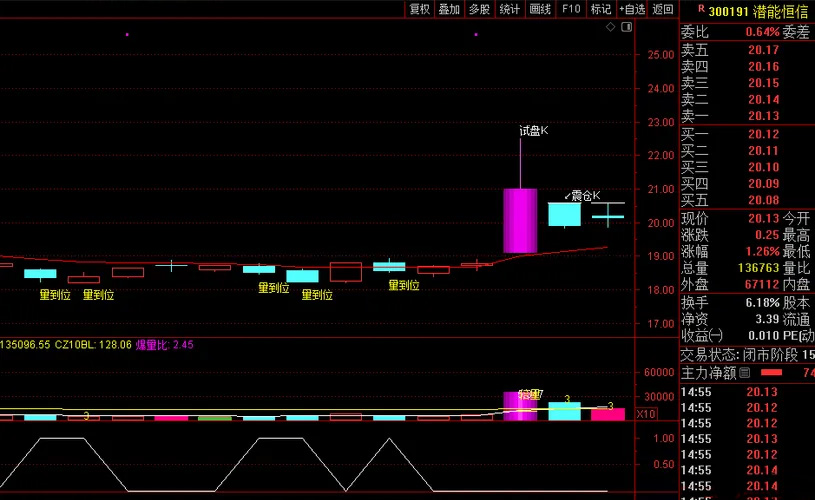Open the 画线 drawing tools
Viewport: 815px width, 500px height.
click(x=540, y=9)
